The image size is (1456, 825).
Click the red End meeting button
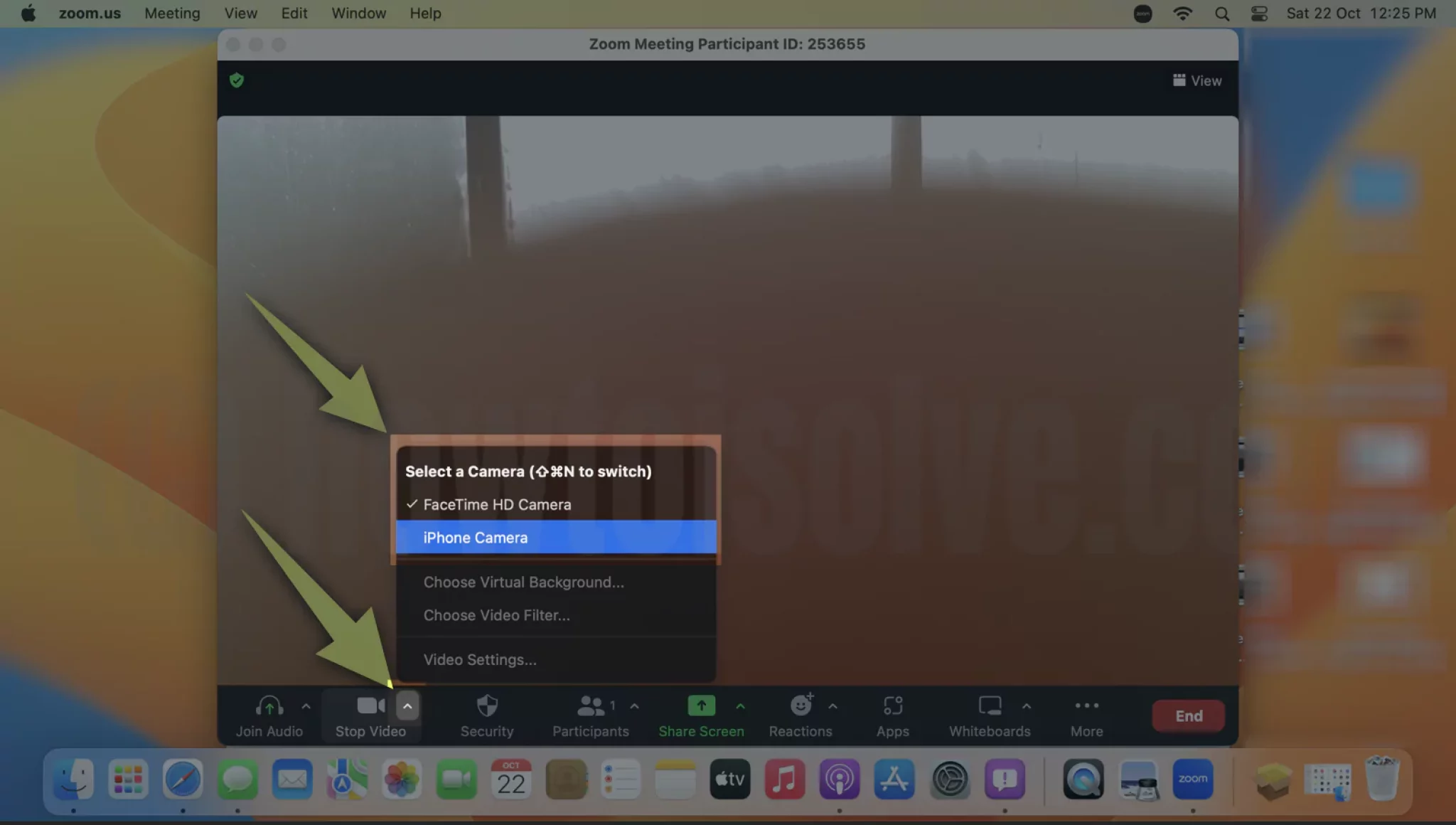pyautogui.click(x=1189, y=715)
